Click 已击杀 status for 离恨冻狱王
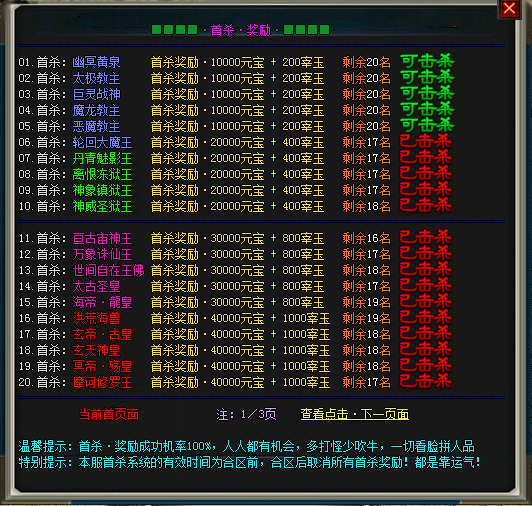Image resolution: width=532 pixels, height=506 pixels. click(x=426, y=174)
